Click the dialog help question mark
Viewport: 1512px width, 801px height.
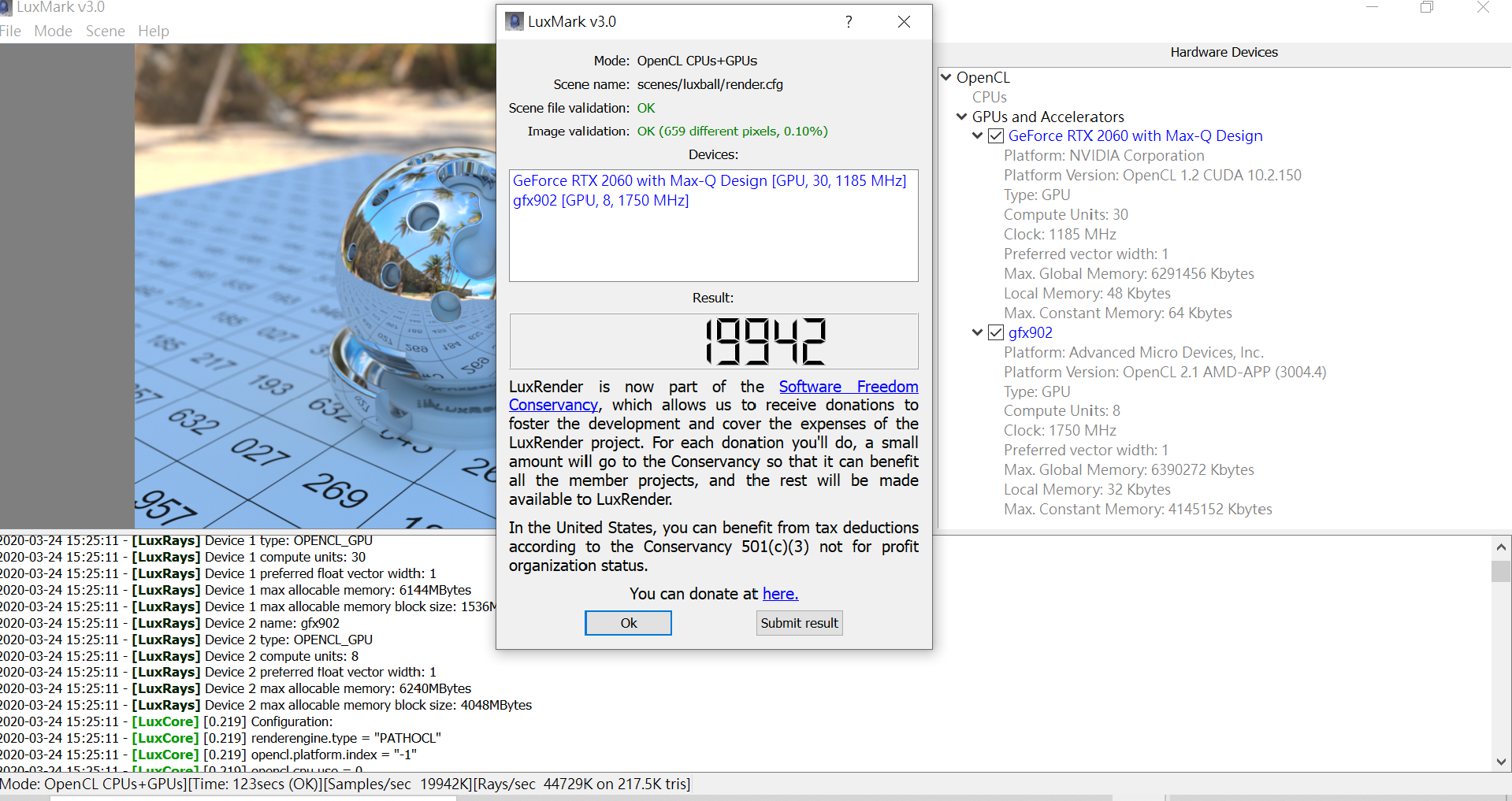[x=849, y=22]
